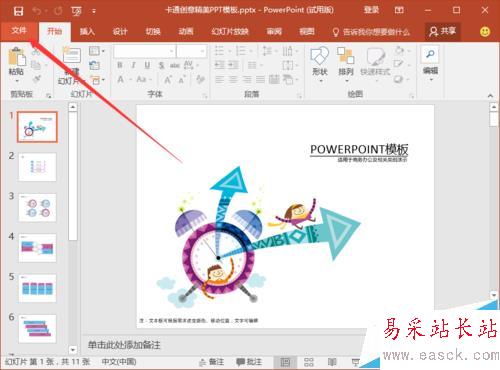Switch to the 视图 (View) tab
Image resolution: width=500 pixels, height=370 pixels.
click(x=307, y=32)
